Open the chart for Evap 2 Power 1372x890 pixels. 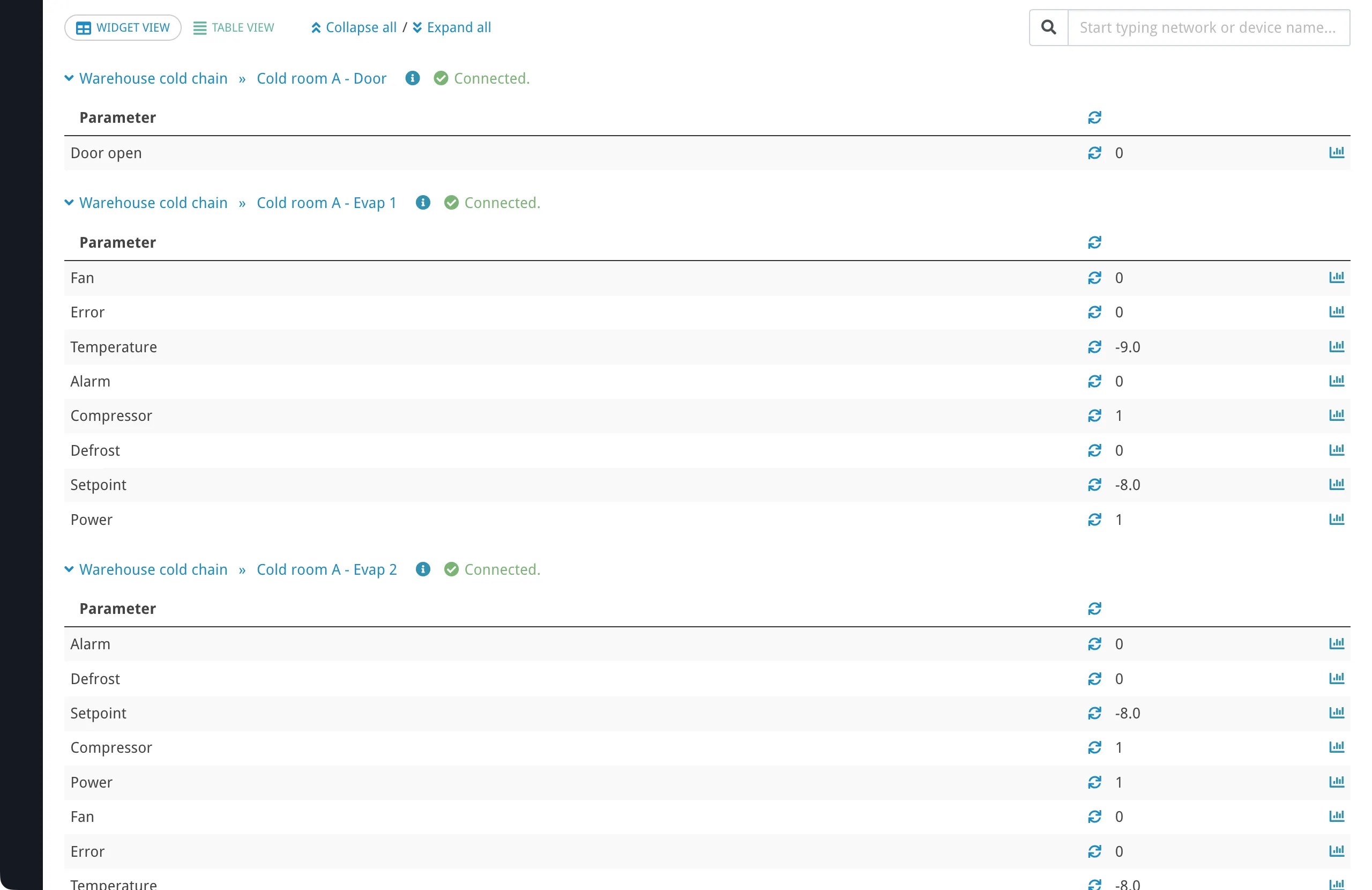(x=1336, y=782)
